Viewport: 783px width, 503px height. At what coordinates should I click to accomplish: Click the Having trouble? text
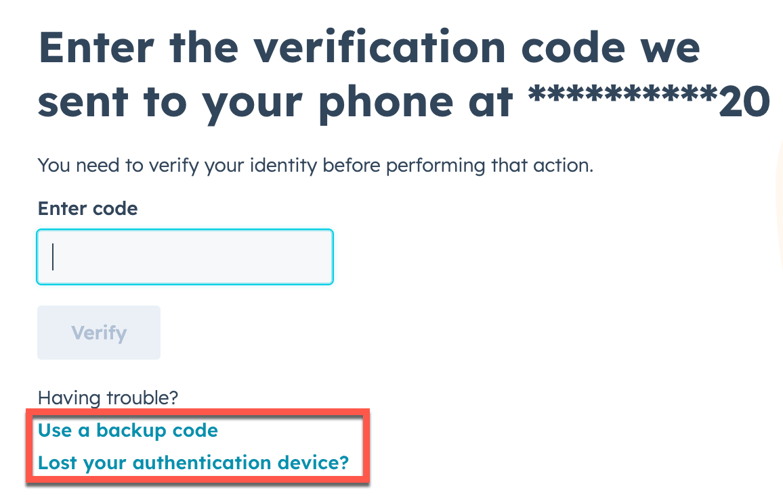click(x=108, y=398)
